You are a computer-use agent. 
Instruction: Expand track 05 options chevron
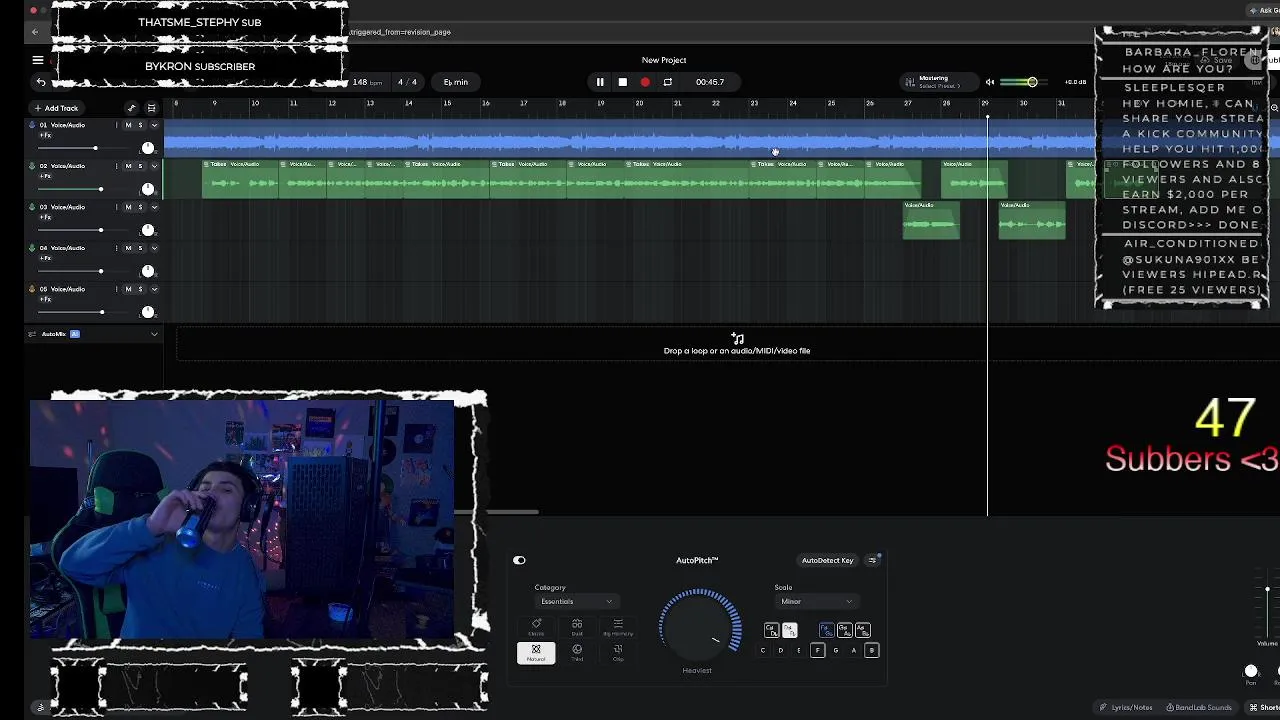point(154,289)
